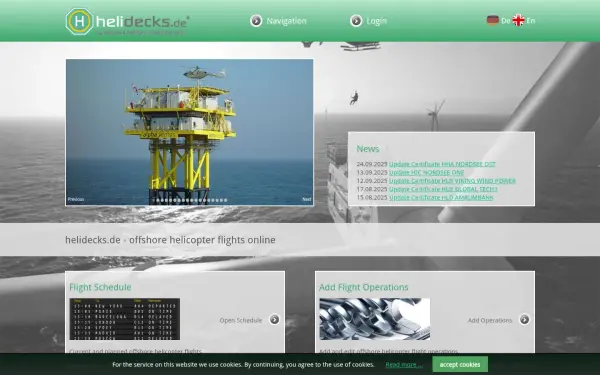Viewport: 600px width, 375px height.
Task: Click the Add Operations text link
Action: (x=490, y=320)
